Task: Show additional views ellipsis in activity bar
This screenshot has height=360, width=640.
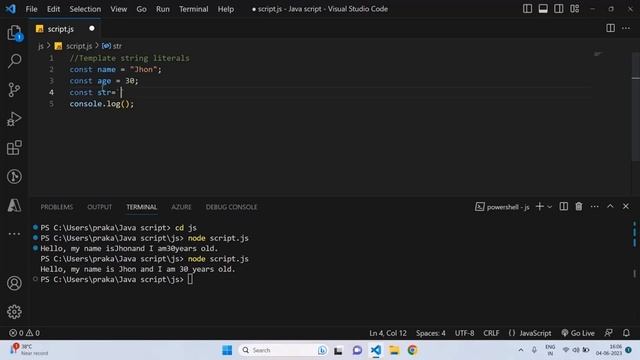Action: point(14,234)
